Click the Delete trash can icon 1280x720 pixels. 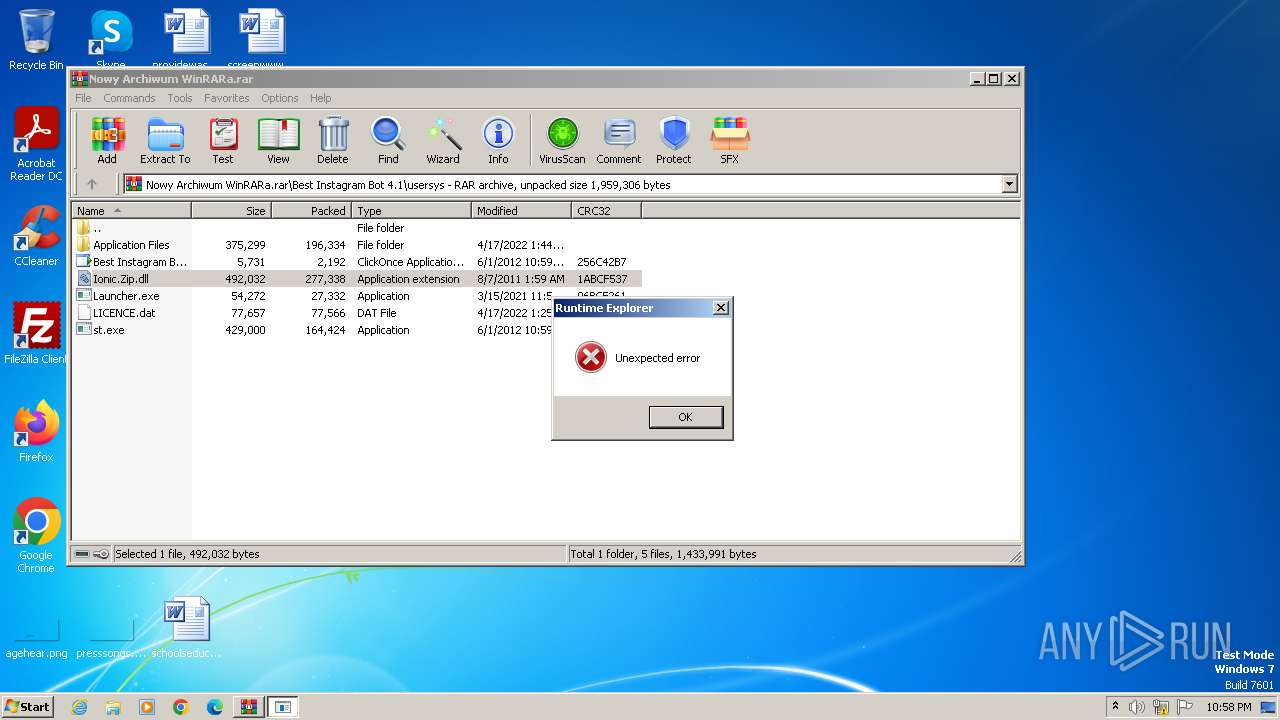(333, 141)
